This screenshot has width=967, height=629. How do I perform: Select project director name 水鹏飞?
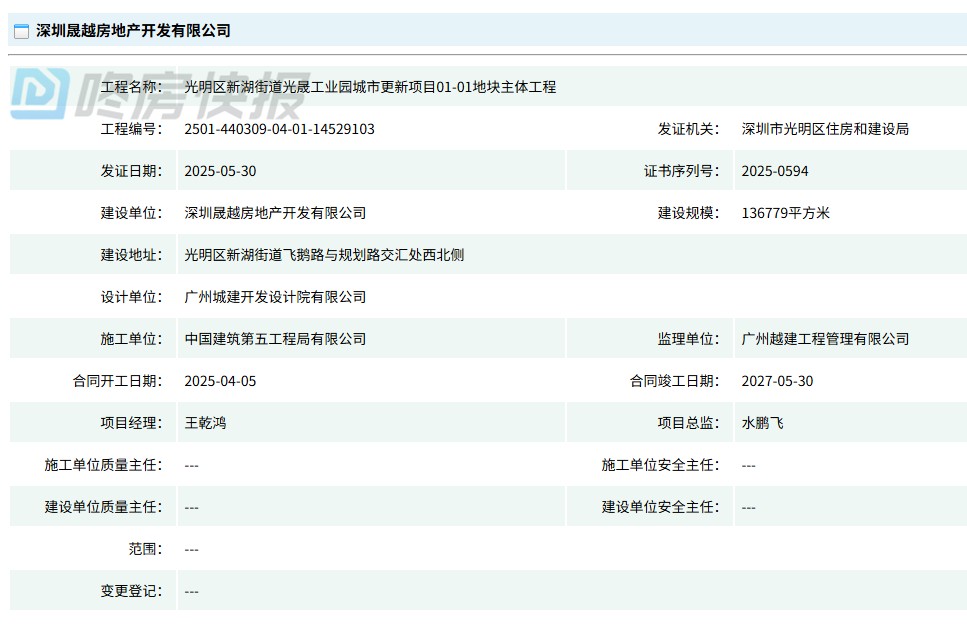[762, 423]
